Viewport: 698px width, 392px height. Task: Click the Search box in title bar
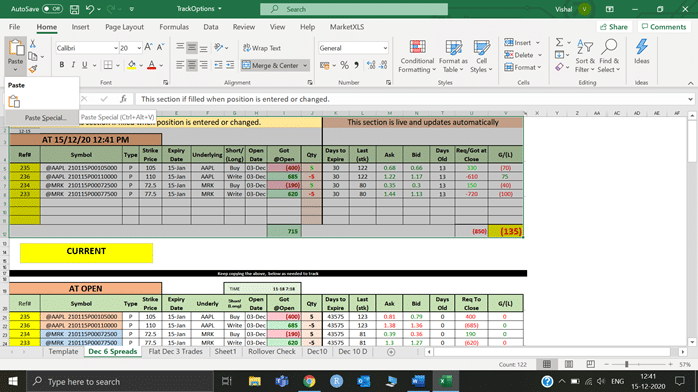[x=354, y=9]
